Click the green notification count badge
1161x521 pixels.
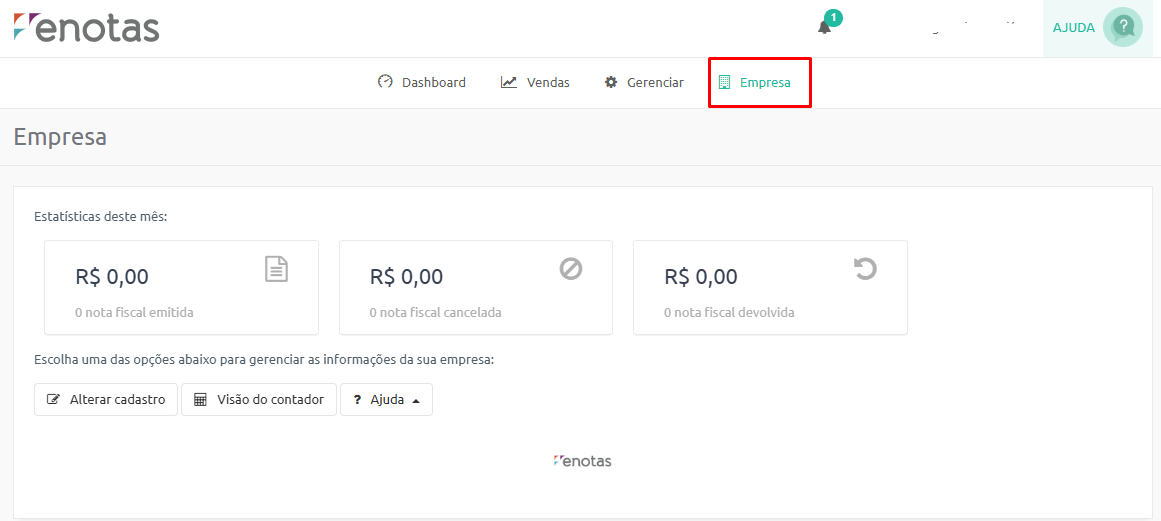(x=833, y=18)
